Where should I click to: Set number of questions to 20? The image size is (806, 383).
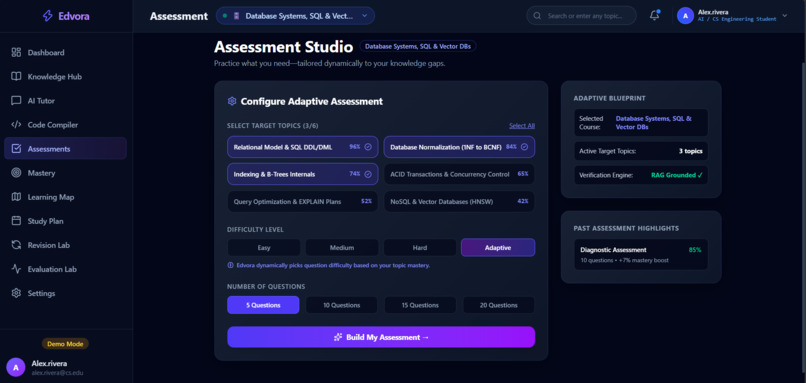pyautogui.click(x=499, y=305)
